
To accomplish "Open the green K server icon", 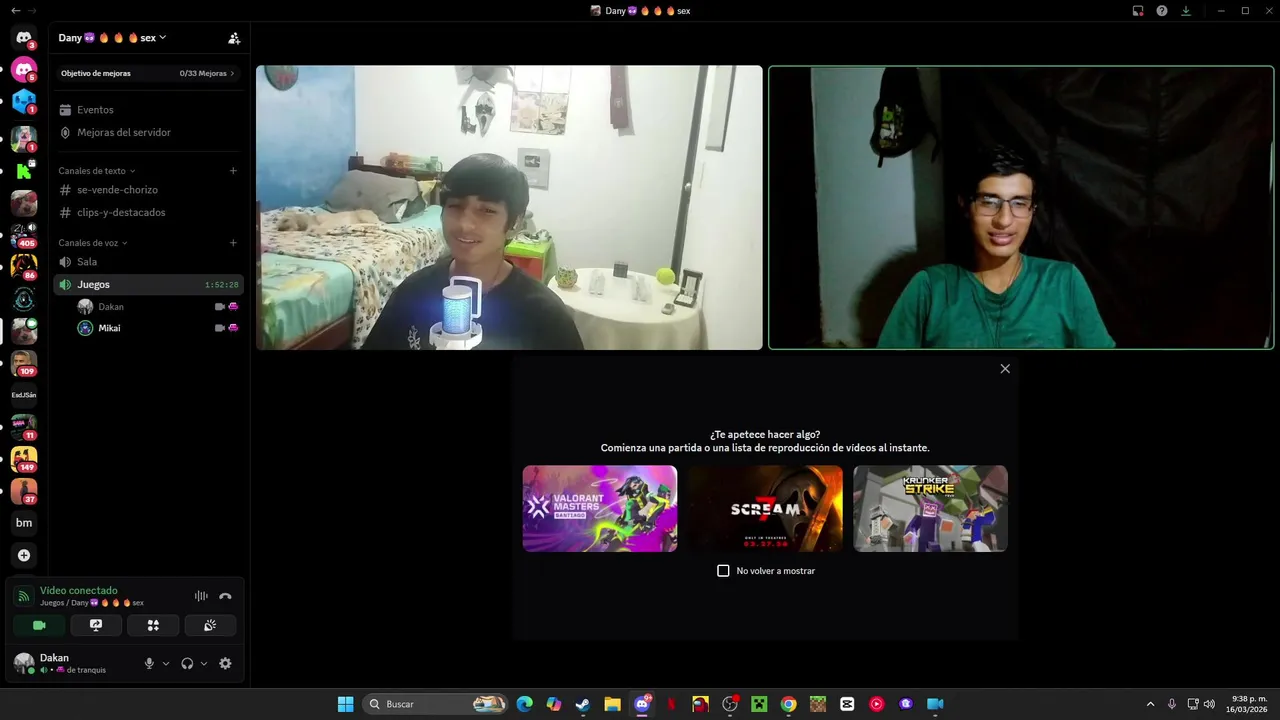I will pyautogui.click(x=24, y=171).
